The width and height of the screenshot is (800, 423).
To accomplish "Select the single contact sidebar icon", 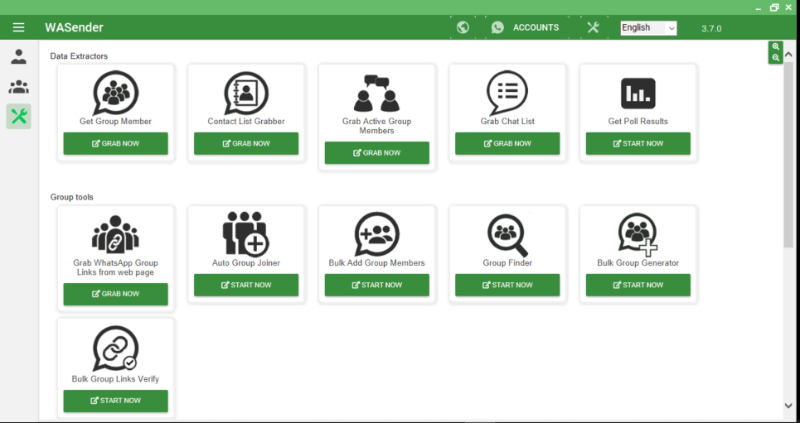I will 19,56.
